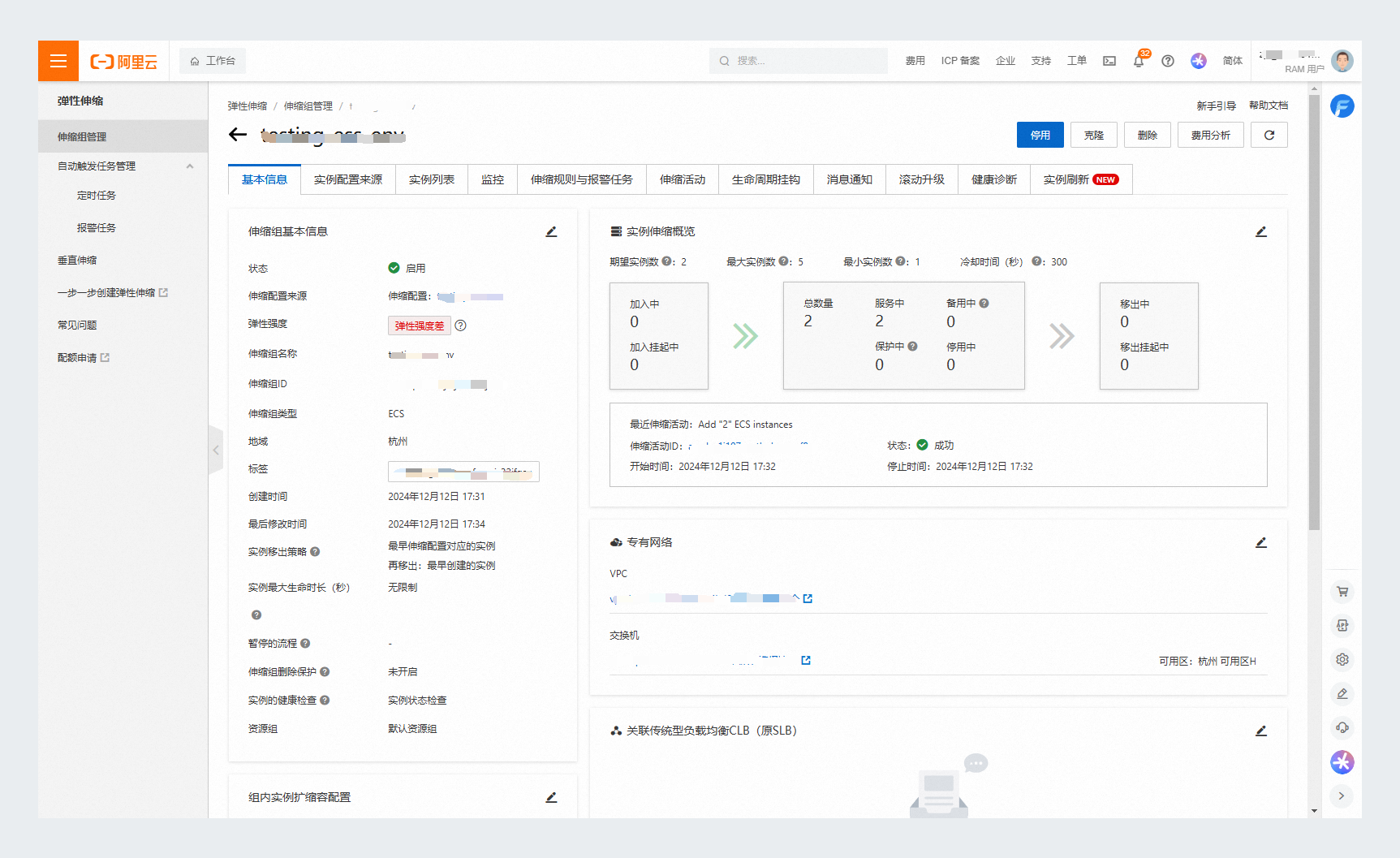
Task: Open the notification bell
Action: click(x=1139, y=61)
